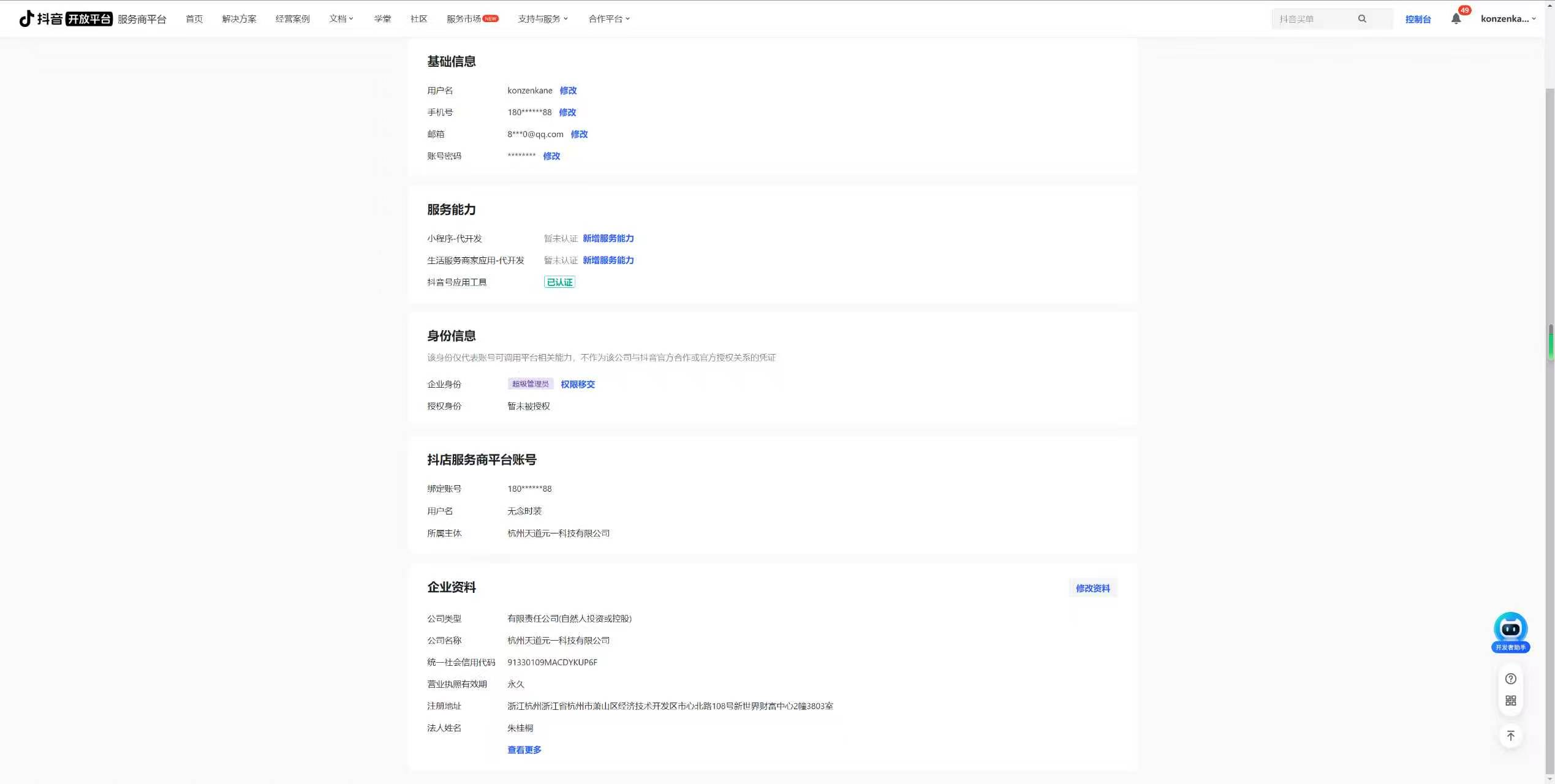Open the 学堂 menu item
Screen dimensions: 1555x784
click(382, 19)
